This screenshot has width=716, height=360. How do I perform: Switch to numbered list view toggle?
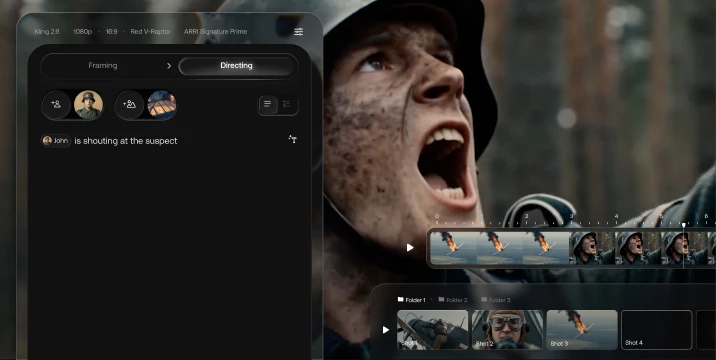[x=287, y=105]
